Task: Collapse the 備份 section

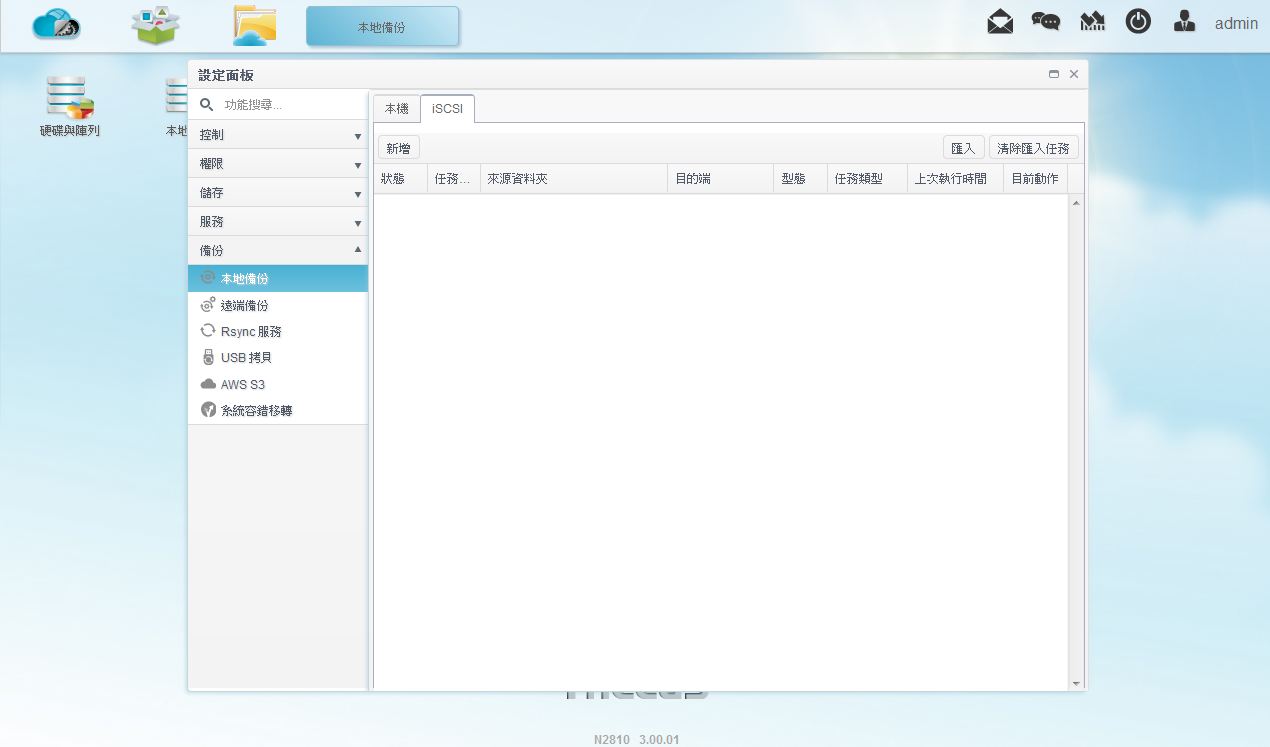Action: tap(278, 250)
